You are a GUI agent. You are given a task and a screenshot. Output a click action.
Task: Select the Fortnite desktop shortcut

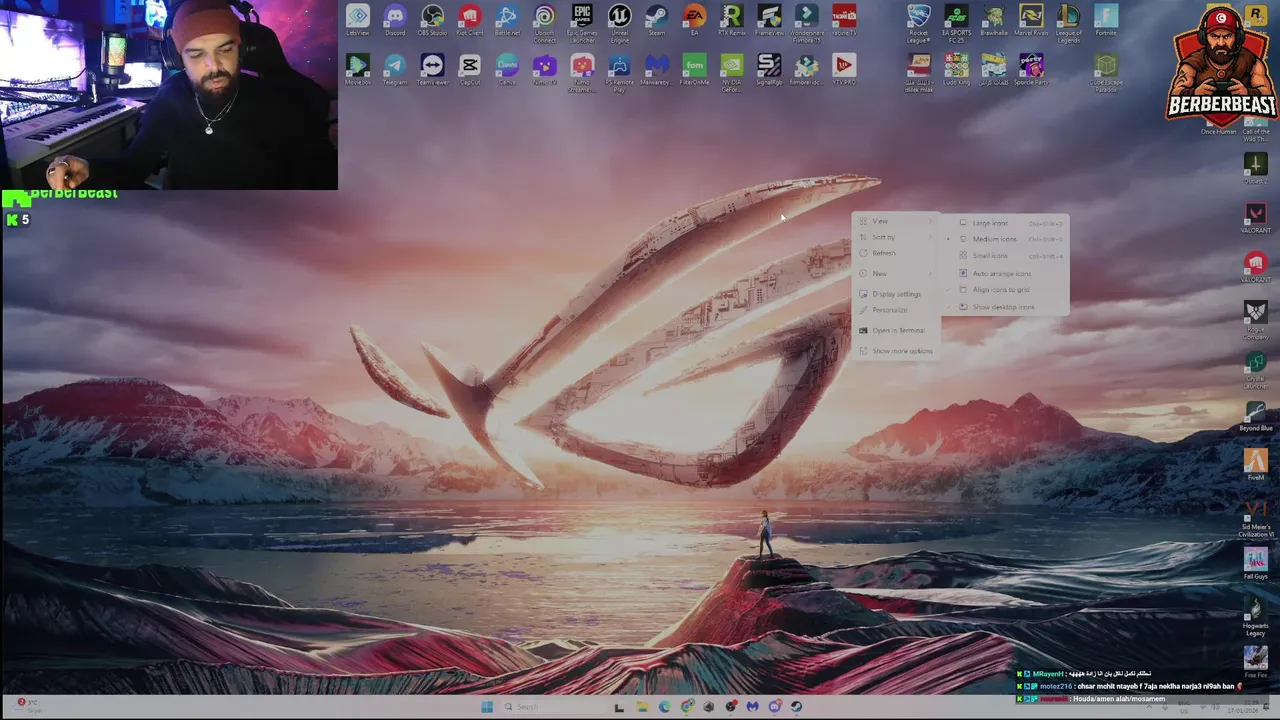tap(1105, 20)
